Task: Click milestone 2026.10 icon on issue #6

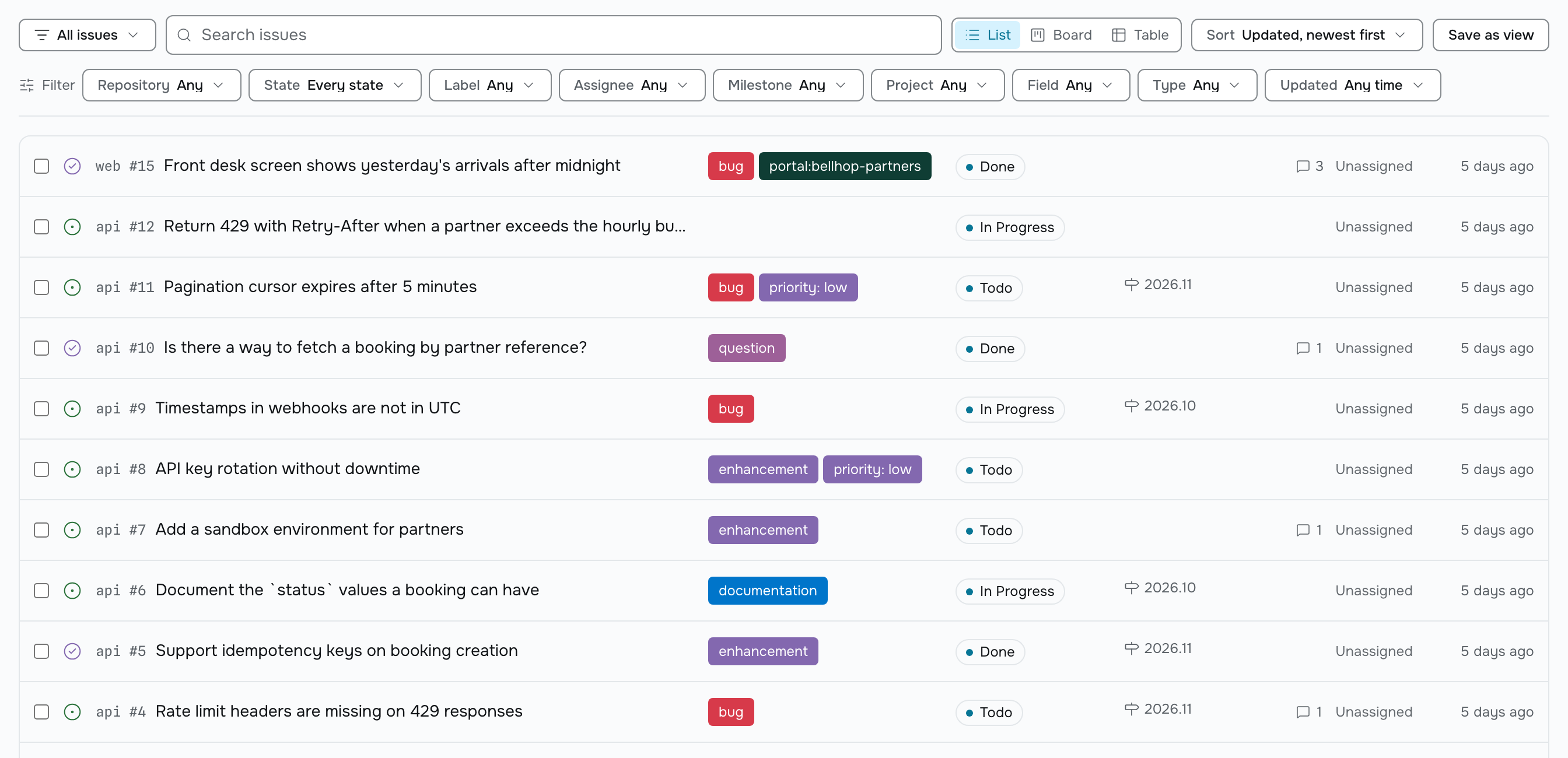Action: pos(1132,588)
